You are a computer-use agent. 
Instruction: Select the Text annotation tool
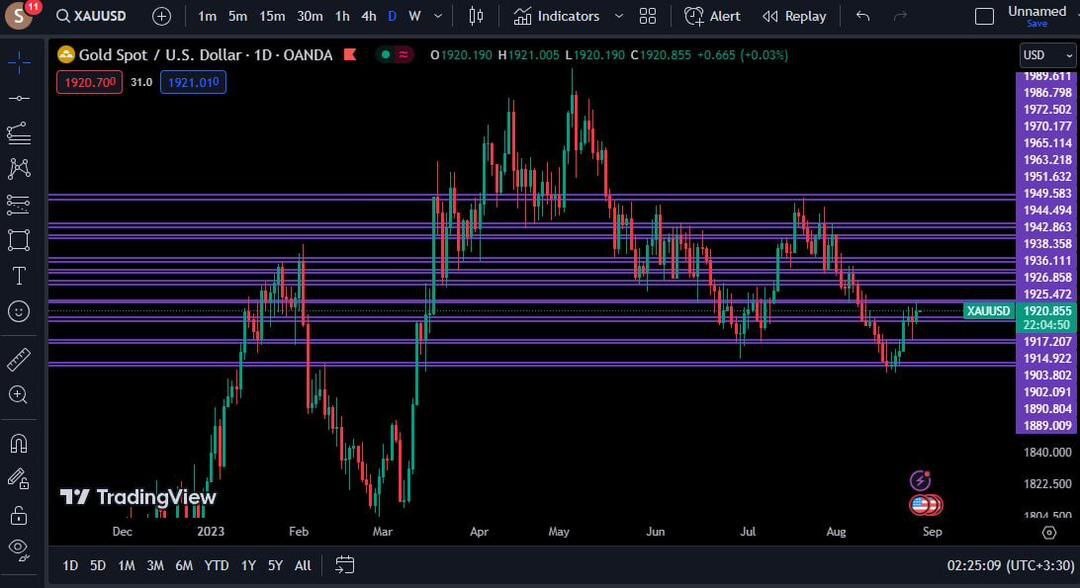19,275
